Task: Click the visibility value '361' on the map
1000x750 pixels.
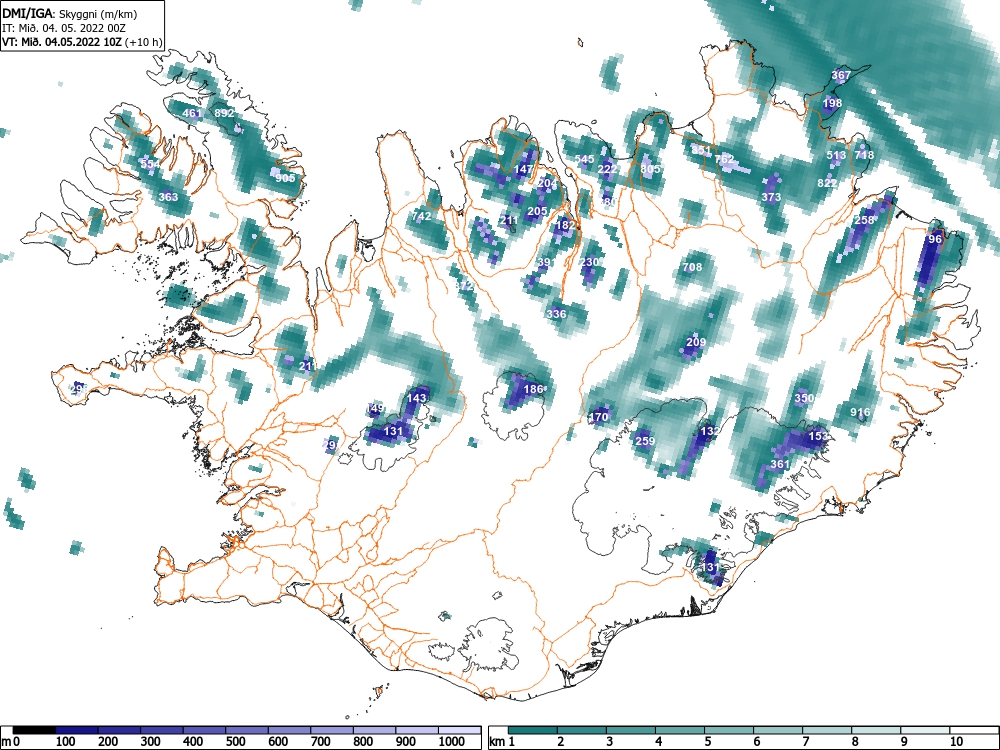Action: tap(780, 464)
